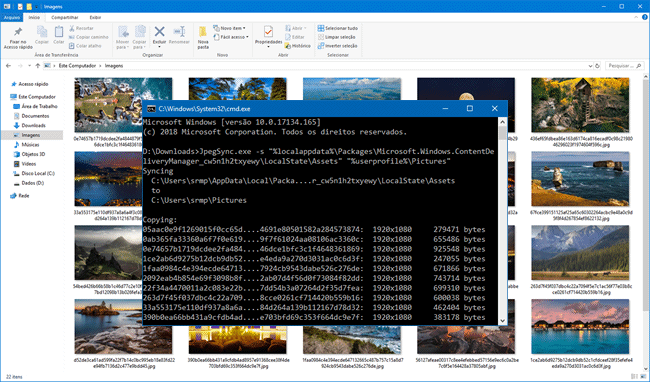Click the Selecionar tudo icon
This screenshot has height=382, width=650.
coord(321,28)
